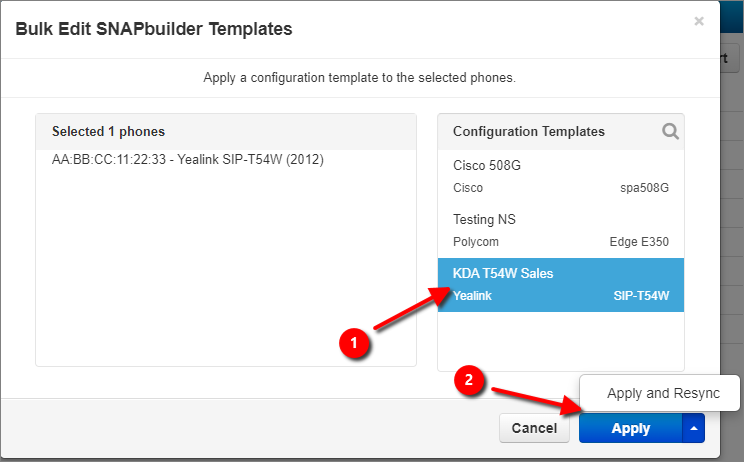Click the Configuration Templates panel header

point(529,131)
